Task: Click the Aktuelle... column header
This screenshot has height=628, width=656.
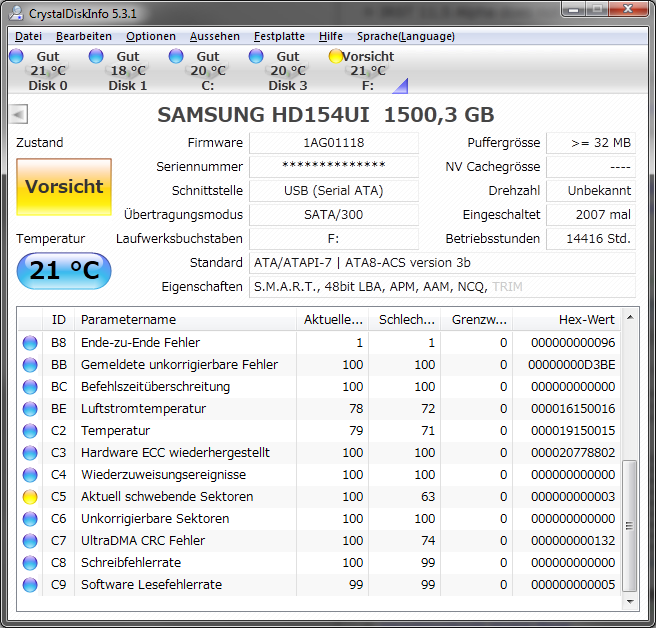Action: pos(333,320)
